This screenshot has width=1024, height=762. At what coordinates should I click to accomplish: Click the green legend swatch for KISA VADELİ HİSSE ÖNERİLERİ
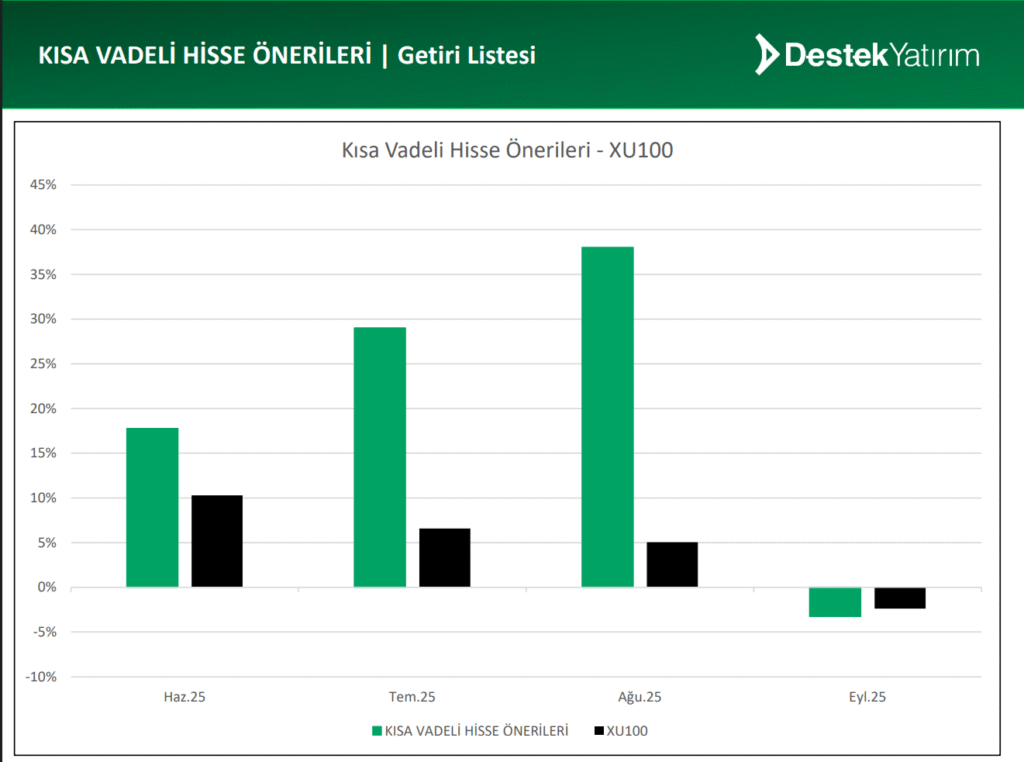(x=377, y=731)
